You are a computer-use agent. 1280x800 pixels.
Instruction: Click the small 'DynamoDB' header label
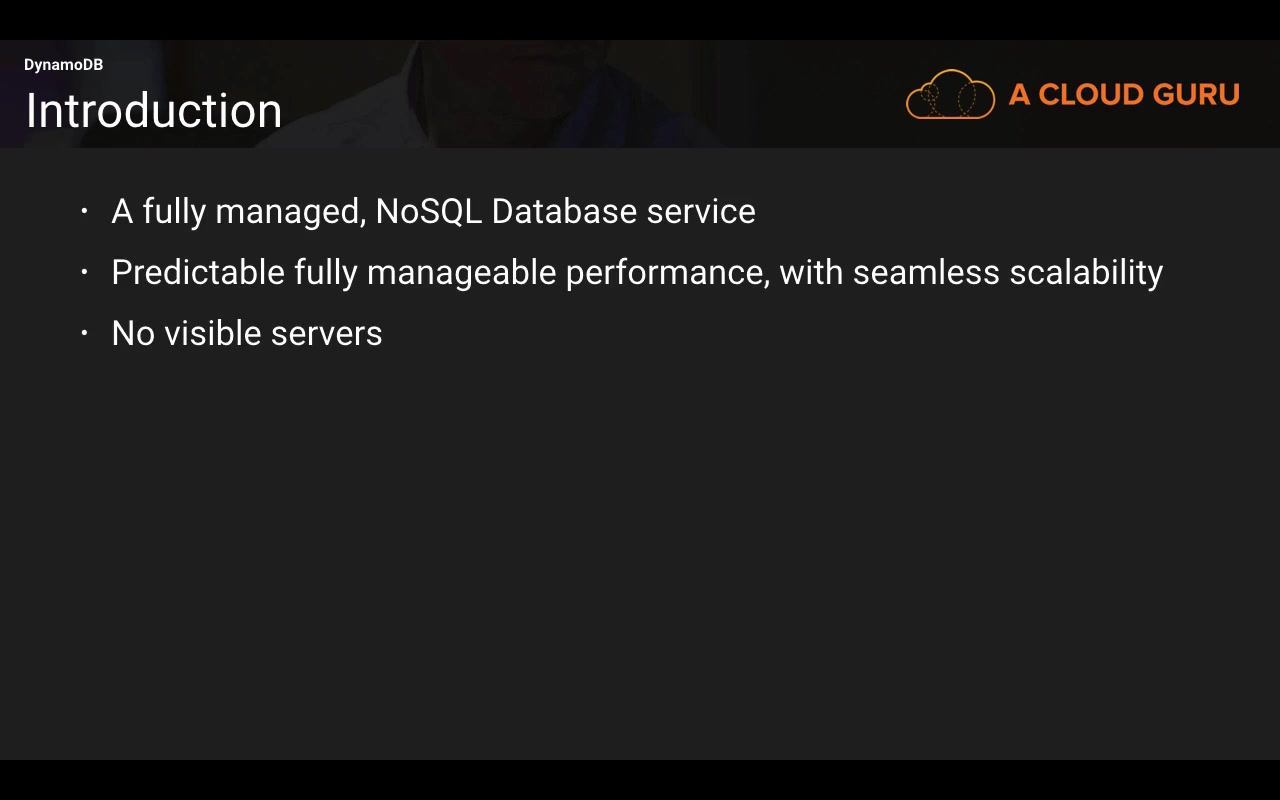(63, 65)
